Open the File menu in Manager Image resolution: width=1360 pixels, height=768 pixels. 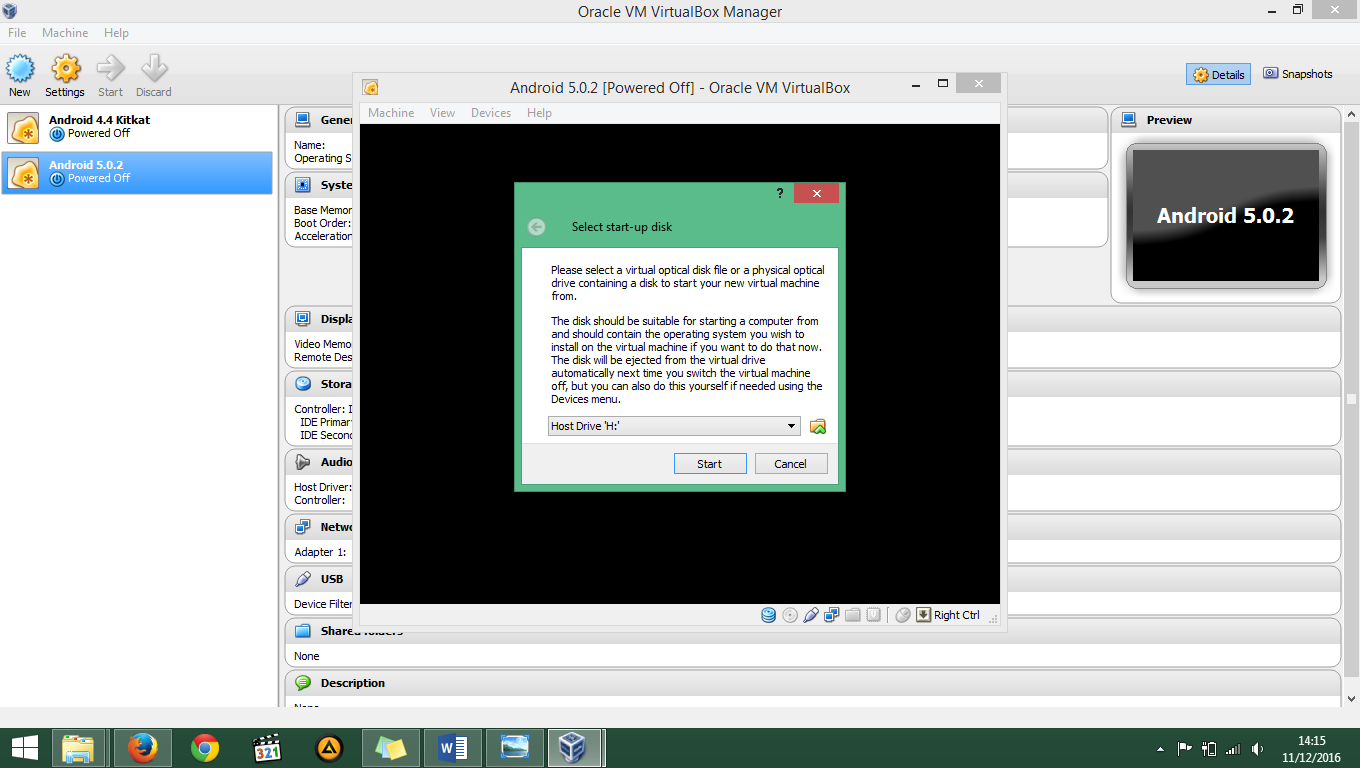coord(17,33)
